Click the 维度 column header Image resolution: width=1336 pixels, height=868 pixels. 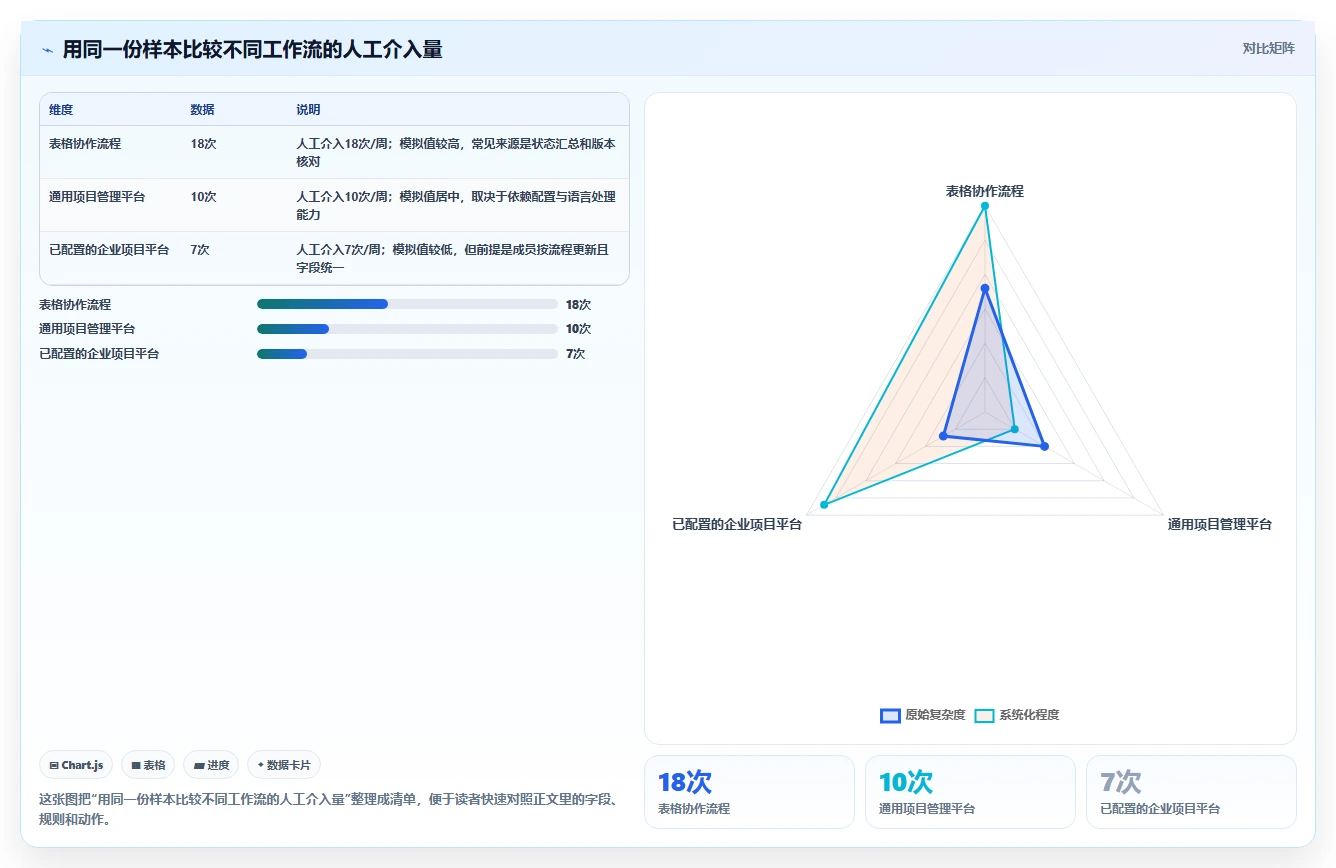pyautogui.click(x=61, y=110)
